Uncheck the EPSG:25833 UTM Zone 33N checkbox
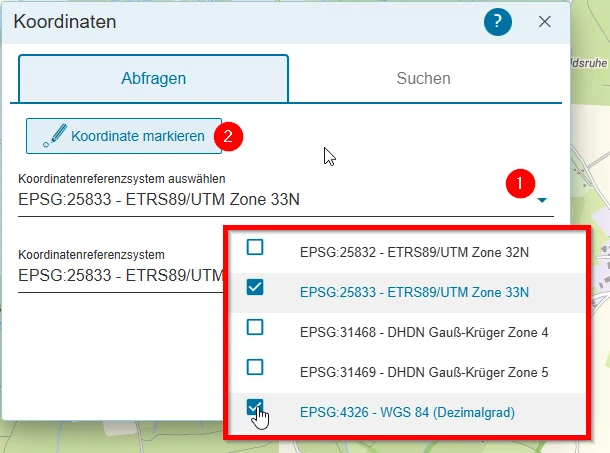 [255, 287]
